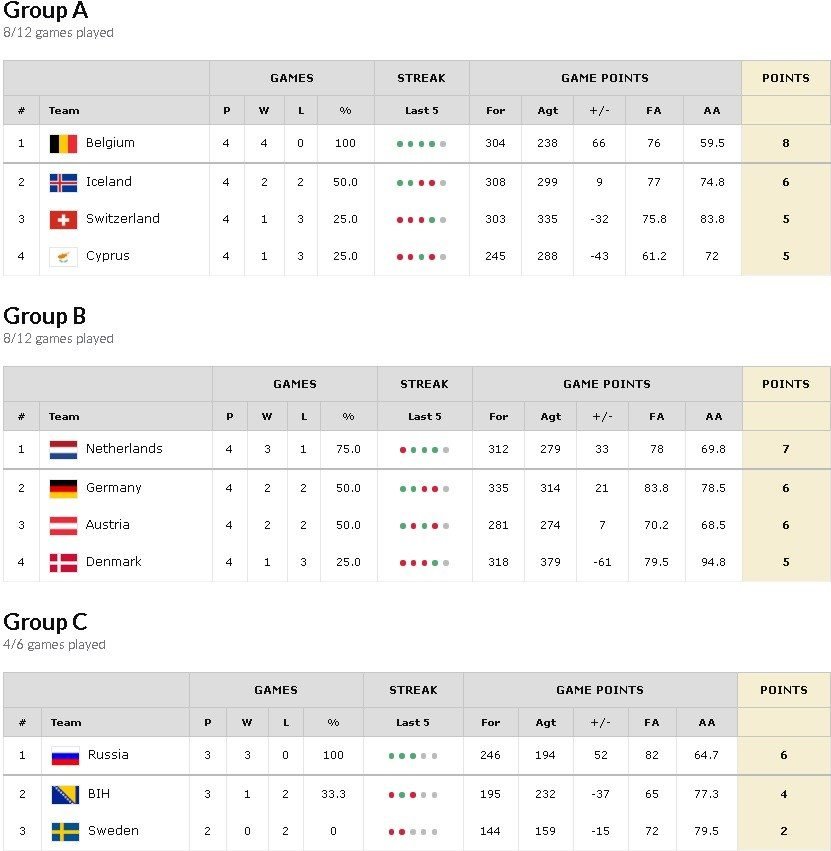Click Belgium's Last 5 streak dots
Screen dimensions: 831x851
pos(421,144)
